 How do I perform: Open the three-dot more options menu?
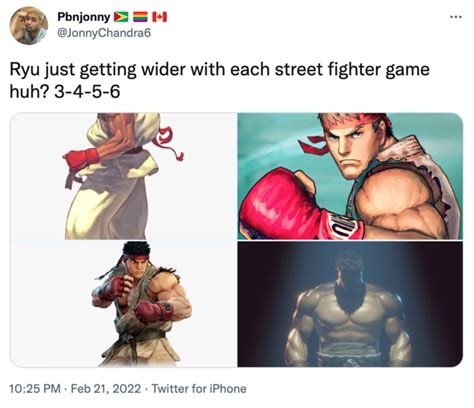tap(455, 17)
